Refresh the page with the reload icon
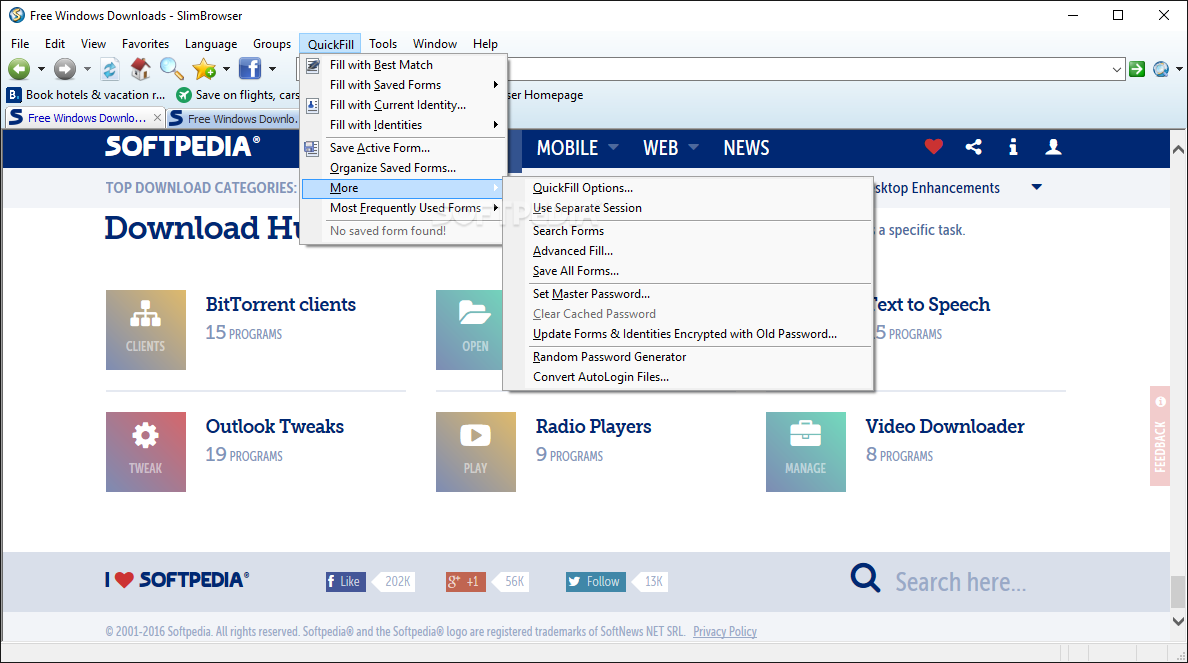Image resolution: width=1188 pixels, height=663 pixels. (x=110, y=69)
